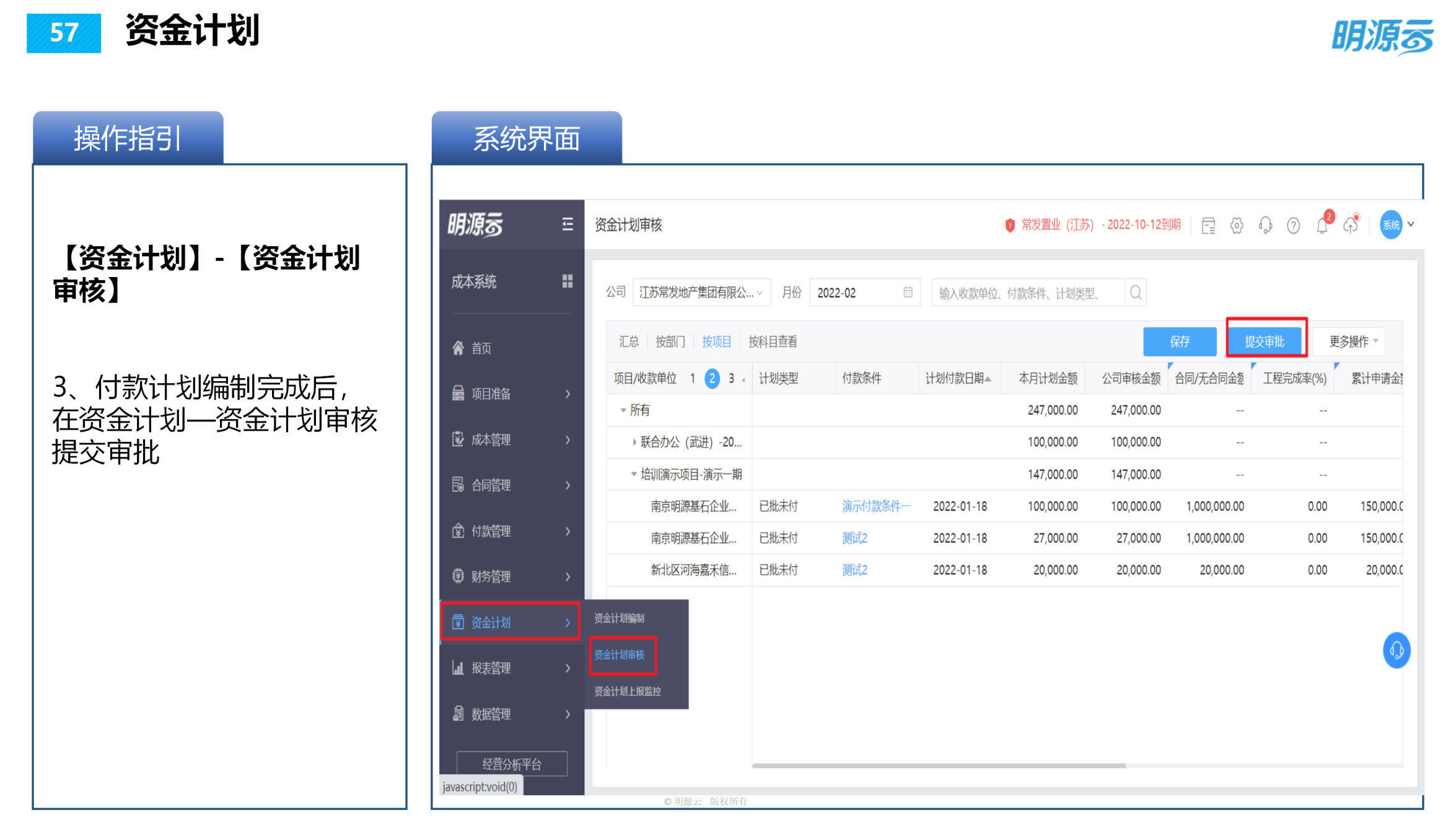Screen dimensions: 1456x817
Task: Open the settings gear icon in top bar
Action: pyautogui.click(x=1237, y=225)
